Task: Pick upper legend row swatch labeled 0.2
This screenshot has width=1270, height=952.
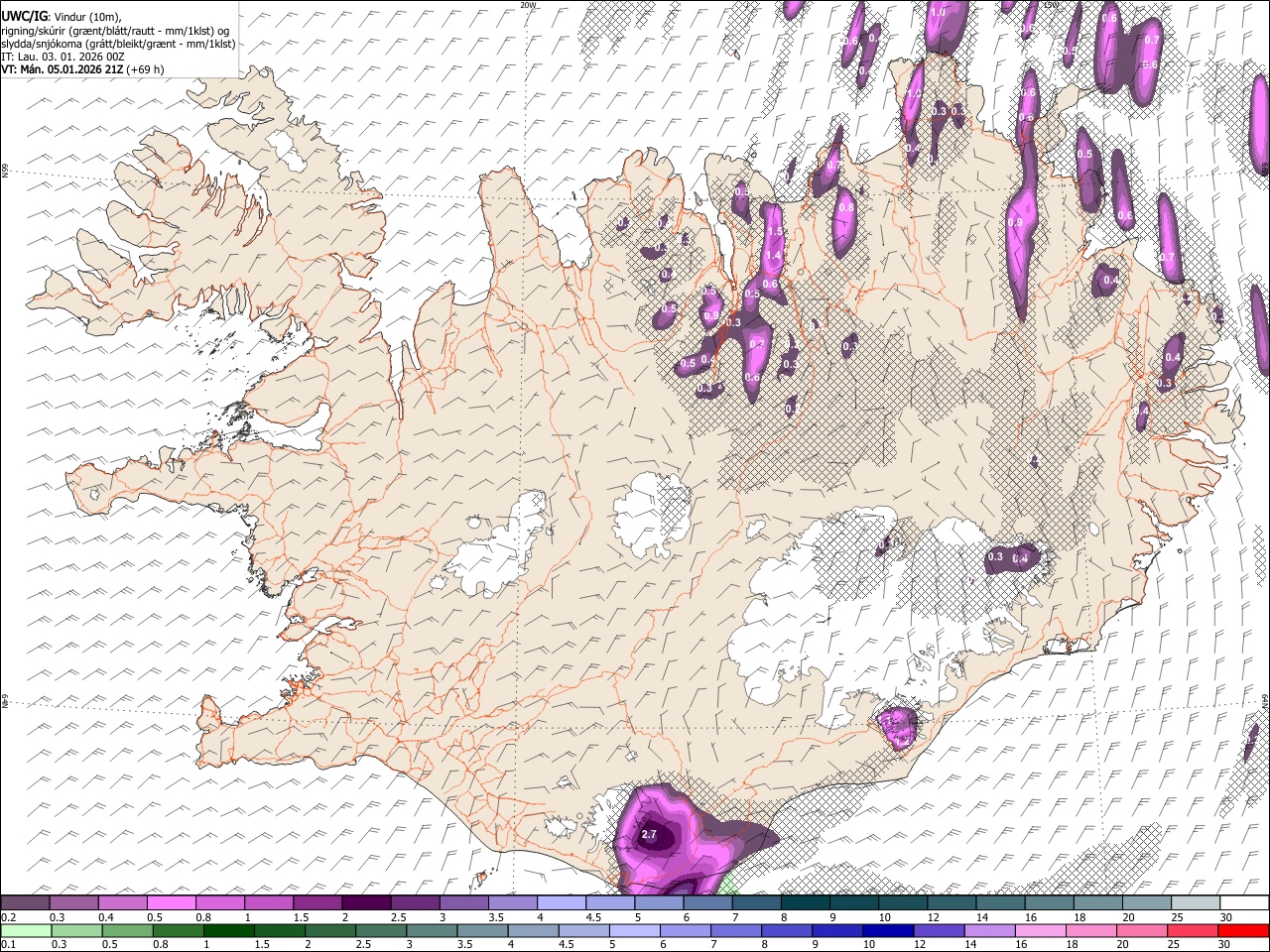Action: 25,902
